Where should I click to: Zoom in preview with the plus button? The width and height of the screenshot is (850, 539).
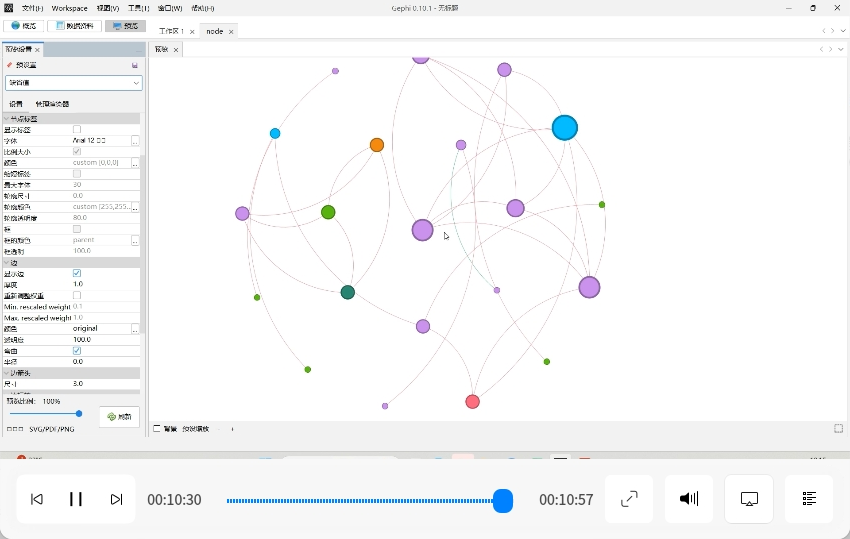click(x=233, y=429)
